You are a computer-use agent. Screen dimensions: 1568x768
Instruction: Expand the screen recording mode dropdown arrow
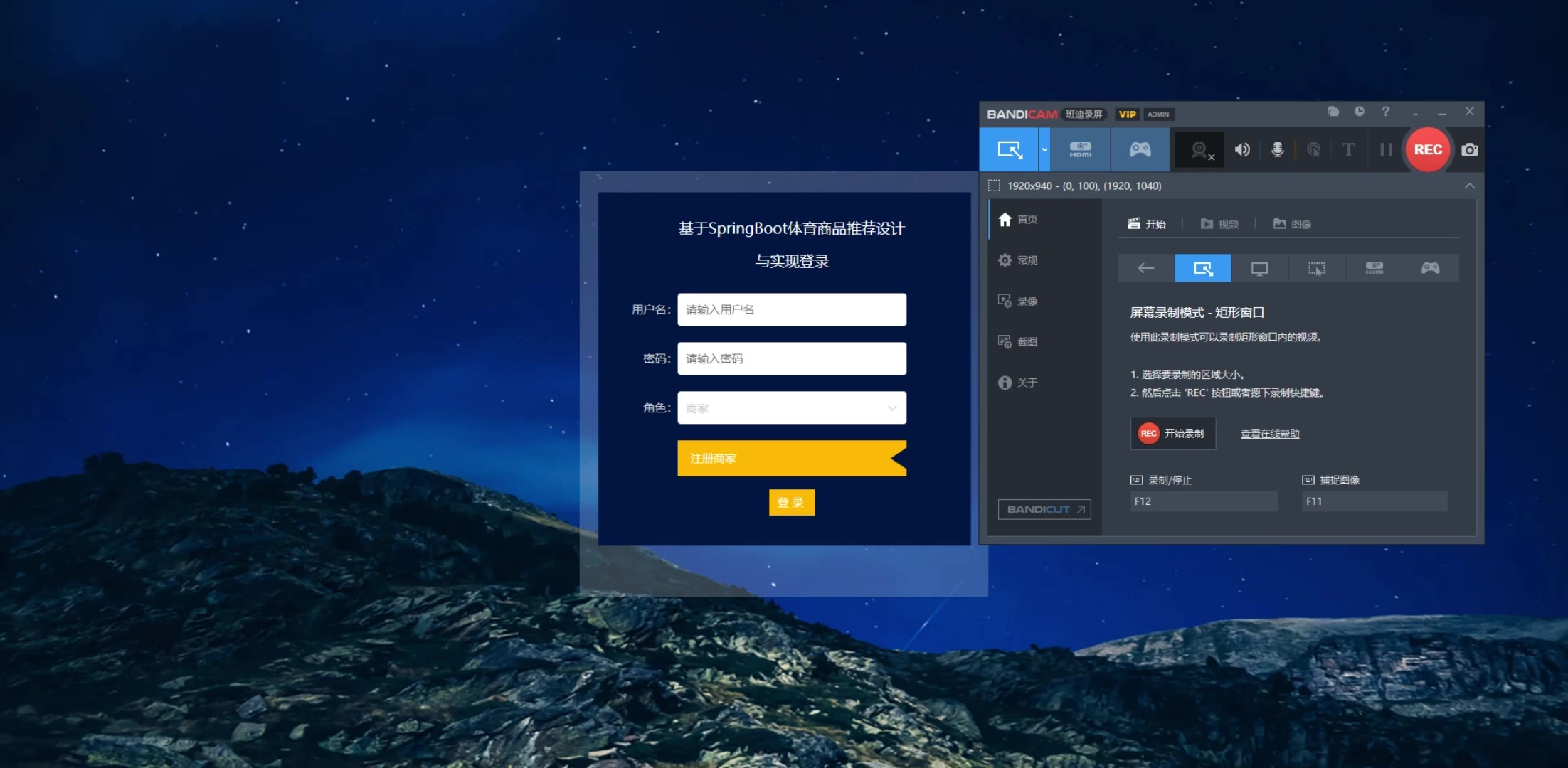1044,150
